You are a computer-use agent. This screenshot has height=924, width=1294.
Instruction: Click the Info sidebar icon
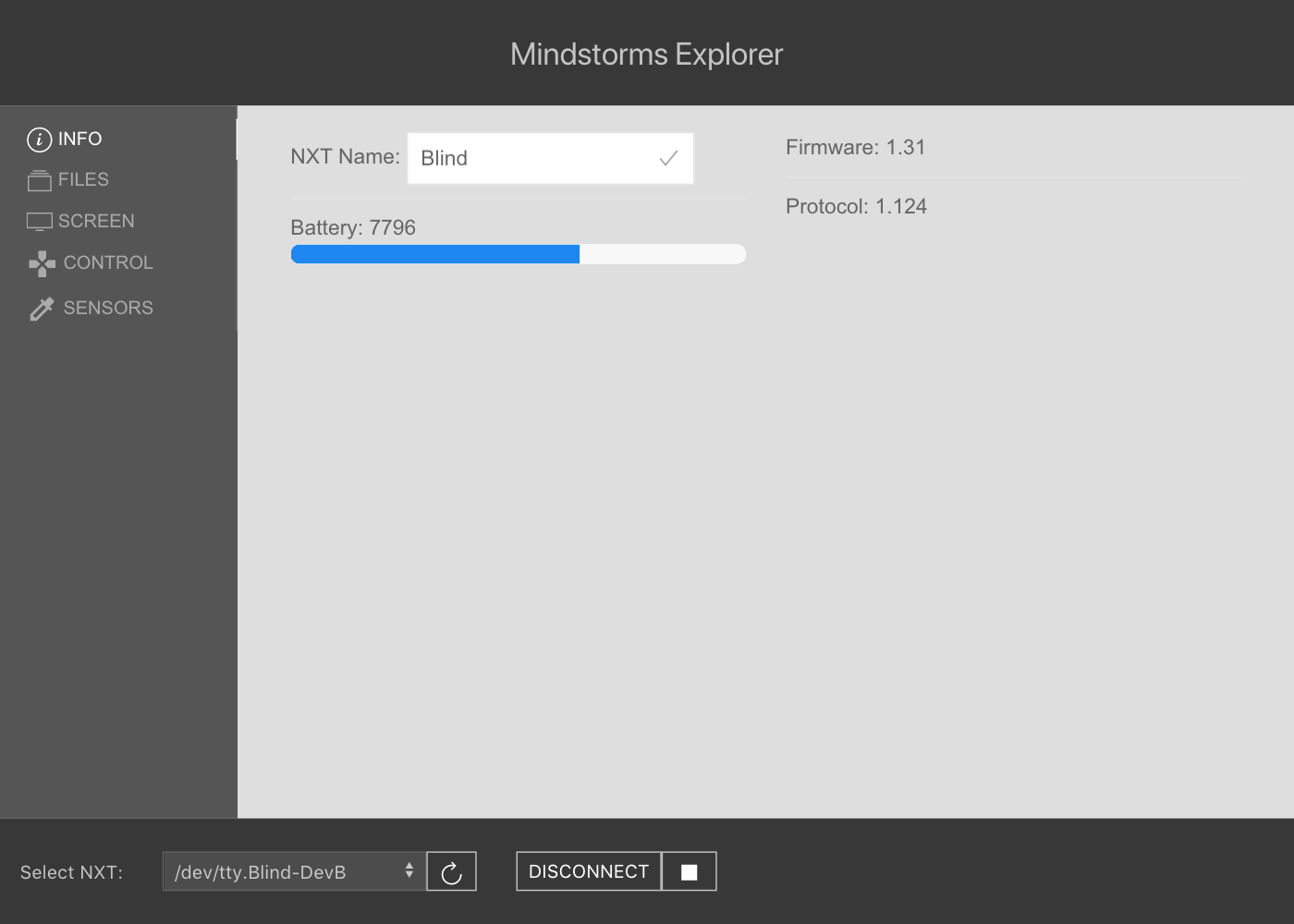(39, 140)
